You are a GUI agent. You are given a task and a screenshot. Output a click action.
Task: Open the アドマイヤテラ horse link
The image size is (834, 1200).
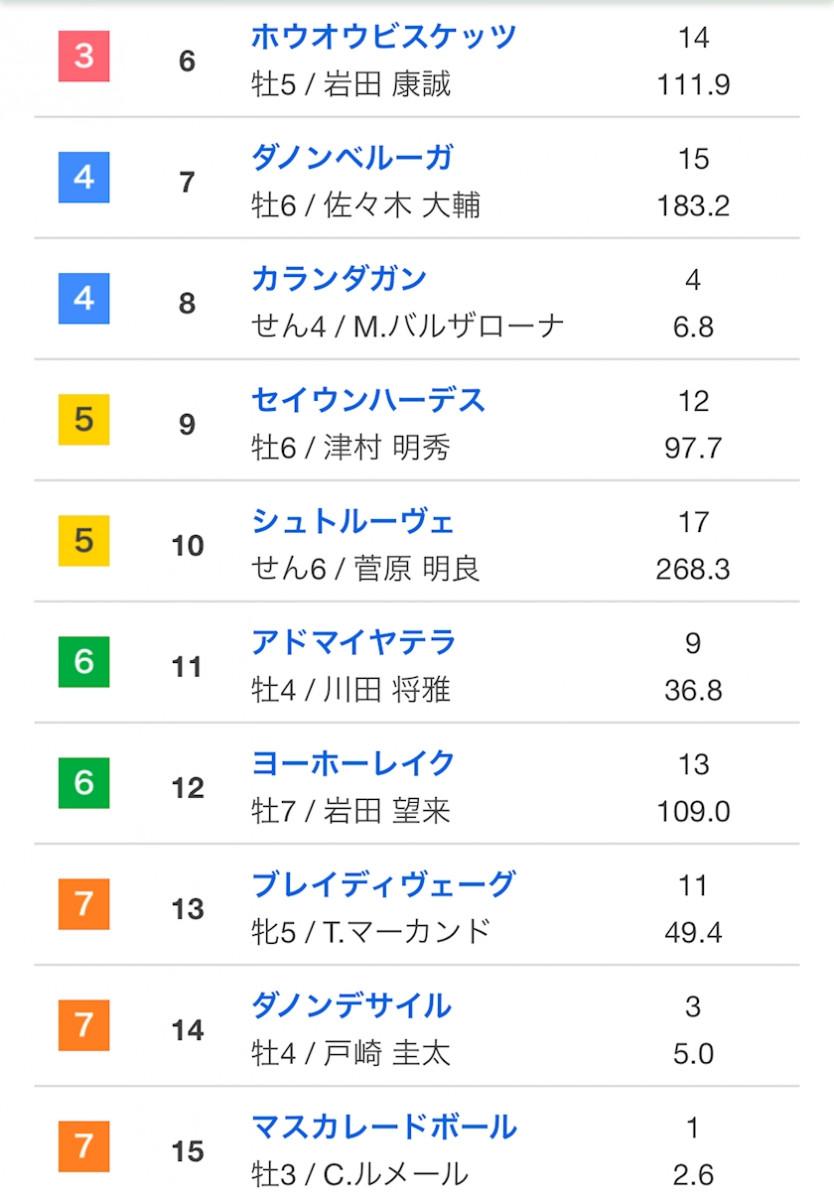354,642
